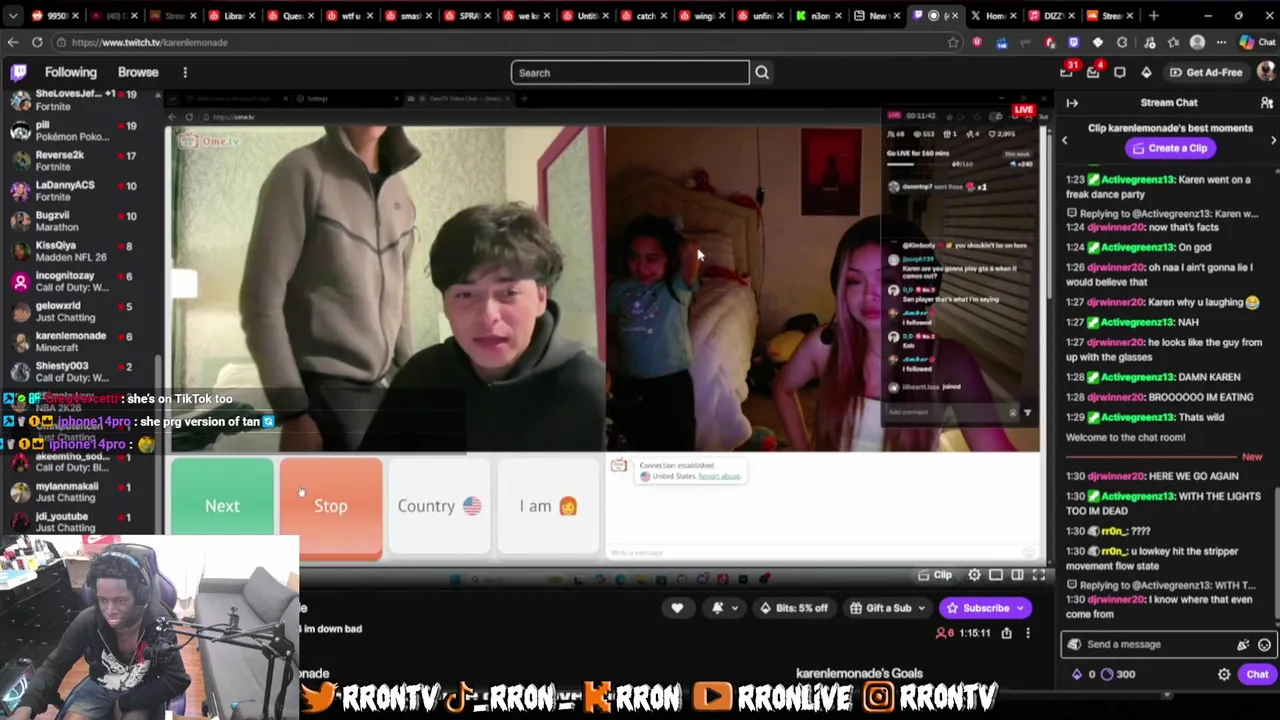Click the Bits: 5% off button

[794, 608]
